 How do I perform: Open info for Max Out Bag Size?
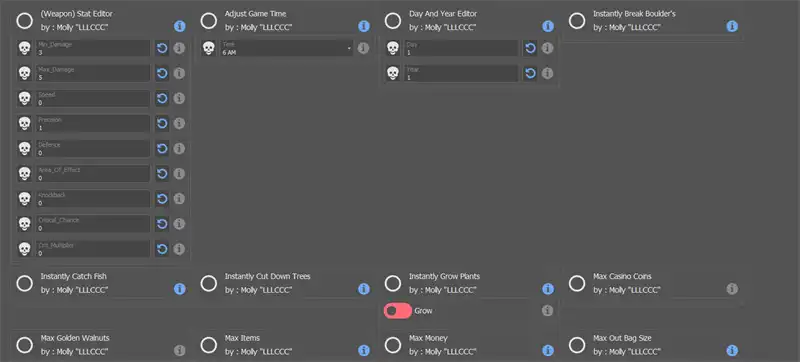[732, 350]
